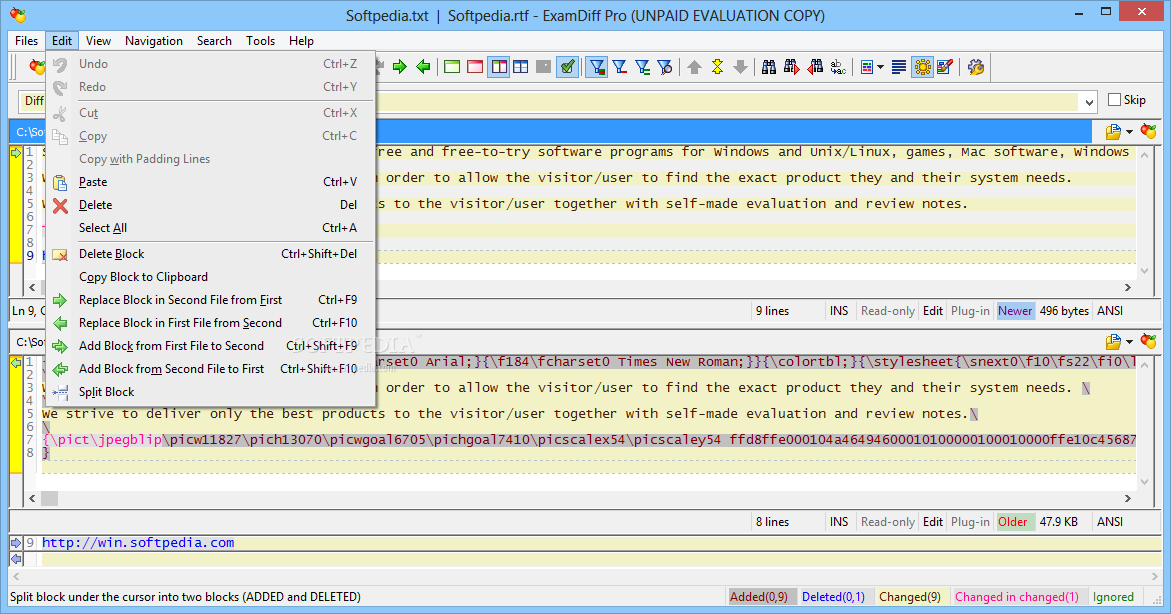Open options via the gear-wrench icon
1171x614 pixels.
(975, 67)
